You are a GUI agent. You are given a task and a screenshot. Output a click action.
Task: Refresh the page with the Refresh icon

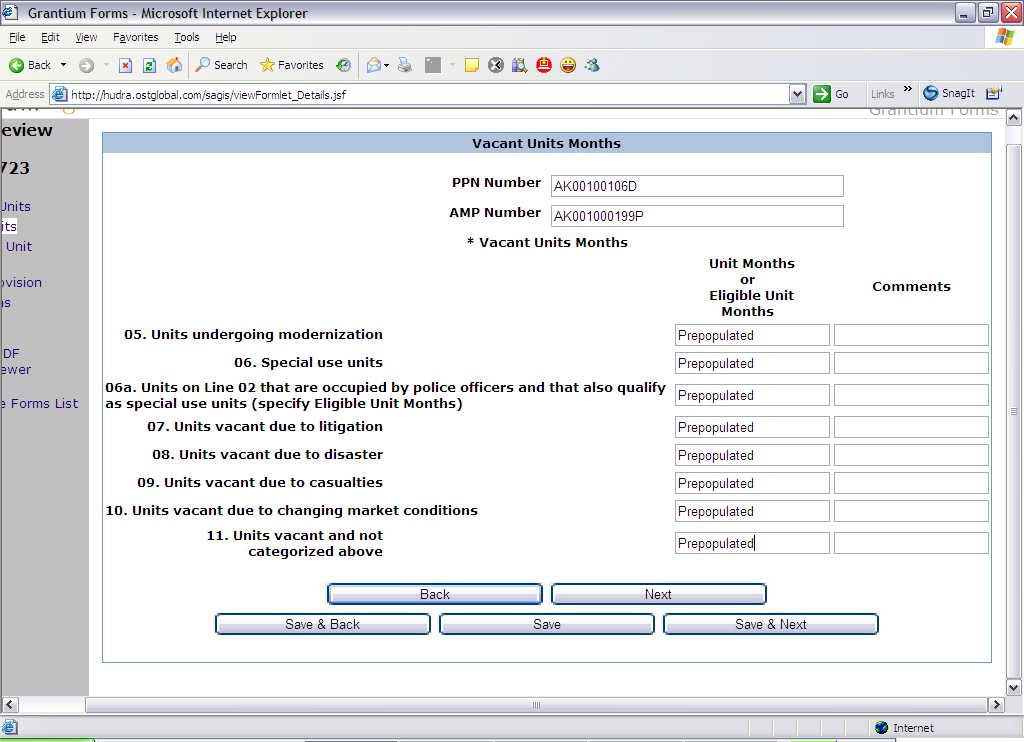[x=149, y=65]
